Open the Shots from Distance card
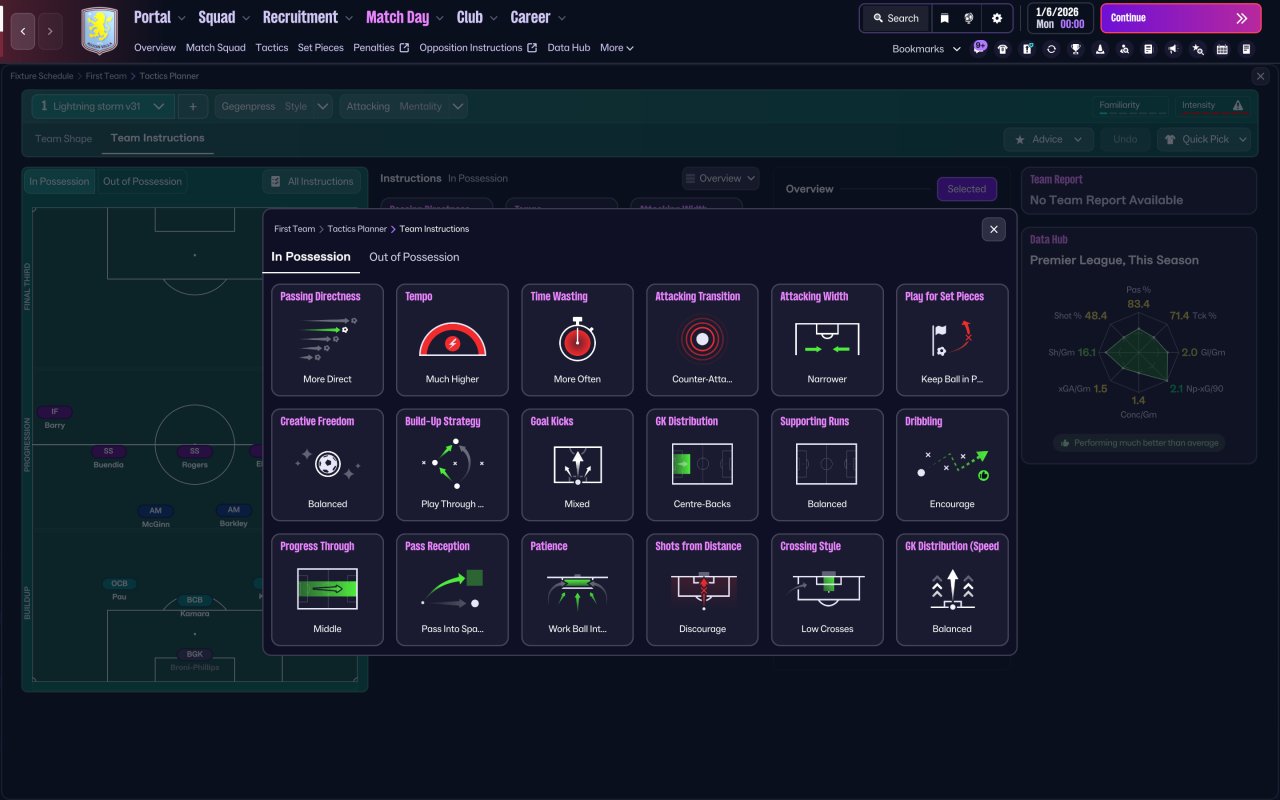The width and height of the screenshot is (1280, 800). point(702,590)
